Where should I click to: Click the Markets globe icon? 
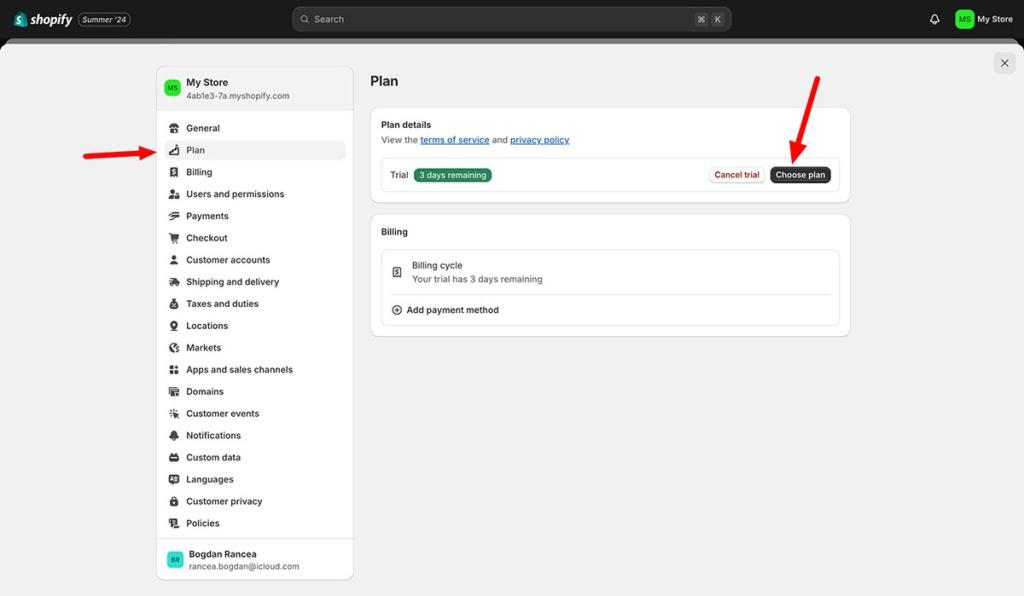174,348
